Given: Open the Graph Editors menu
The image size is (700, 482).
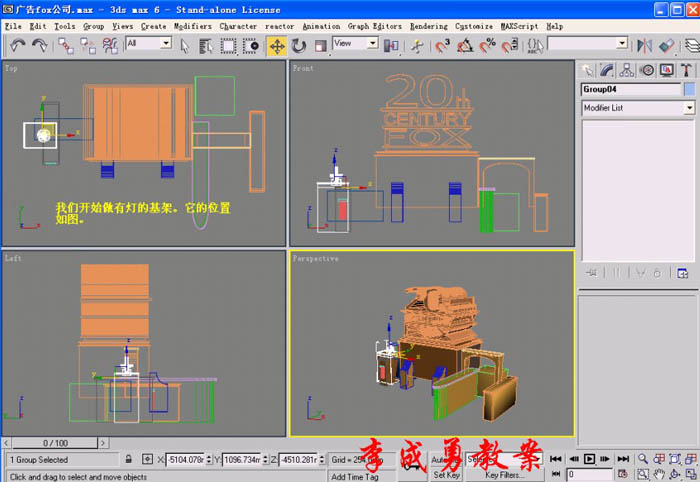Looking at the screenshot, I should (375, 26).
